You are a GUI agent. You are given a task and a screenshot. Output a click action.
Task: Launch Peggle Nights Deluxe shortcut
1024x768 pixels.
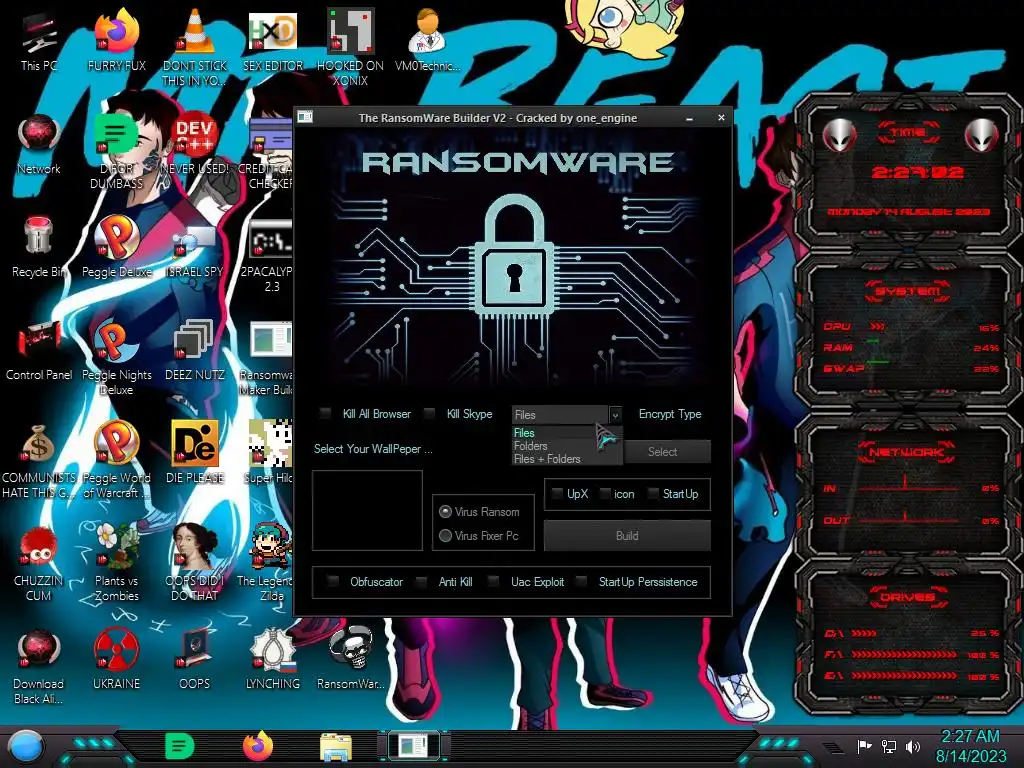[x=116, y=358]
